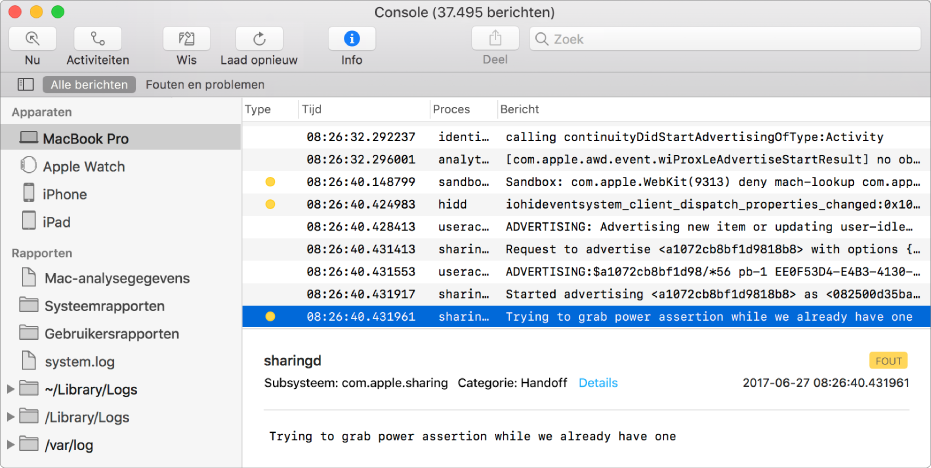Select row 'ADVERTISING: Advertising new item'

tap(587, 227)
